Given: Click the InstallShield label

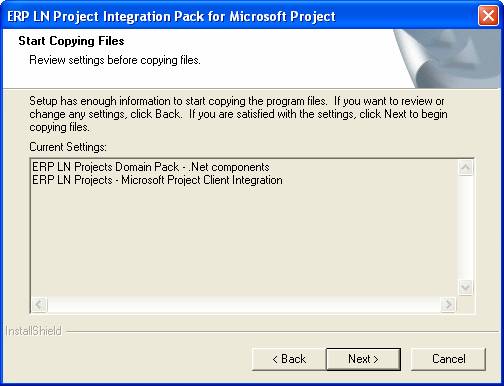Looking at the screenshot, I should [x=33, y=331].
